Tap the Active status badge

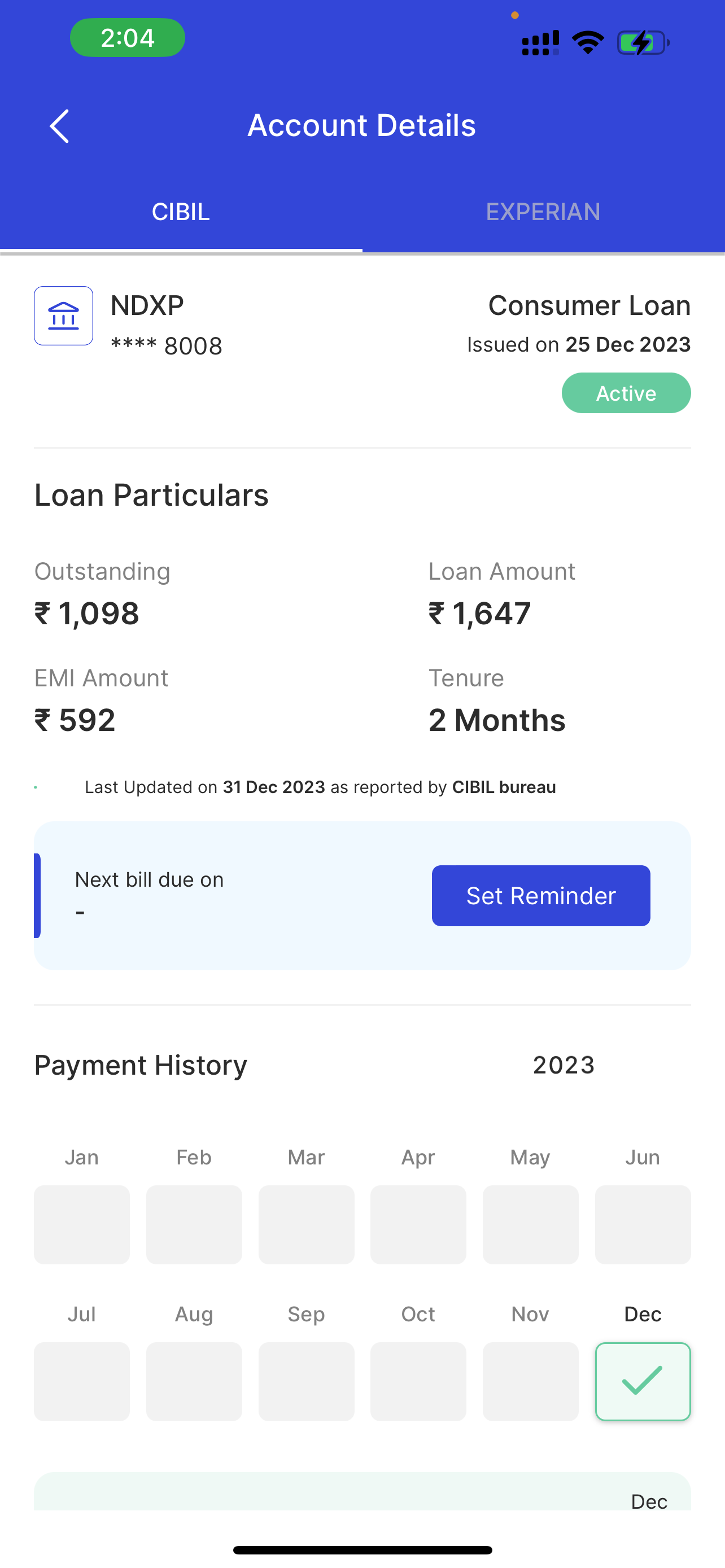(626, 393)
